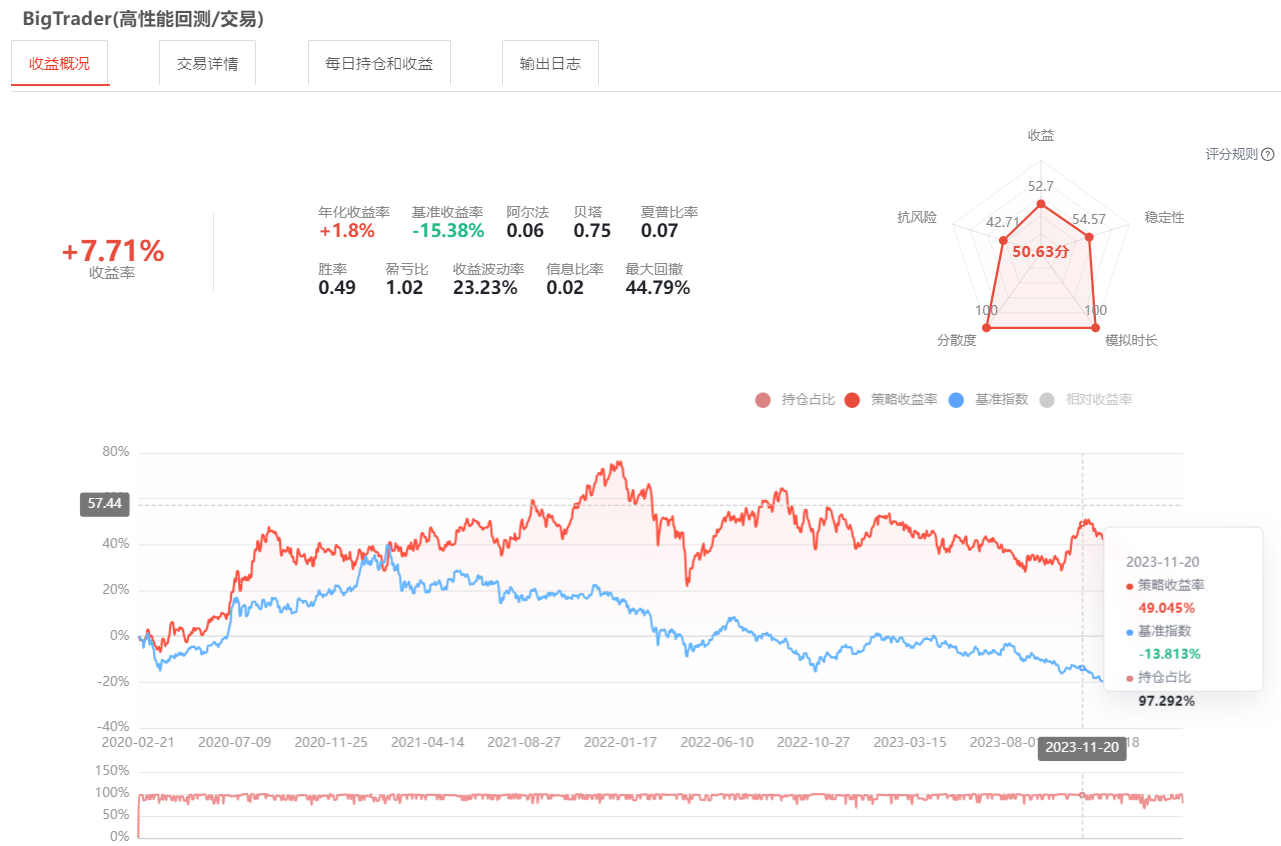
Task: Click the 分散度 radar vertex dot
Action: (986, 327)
